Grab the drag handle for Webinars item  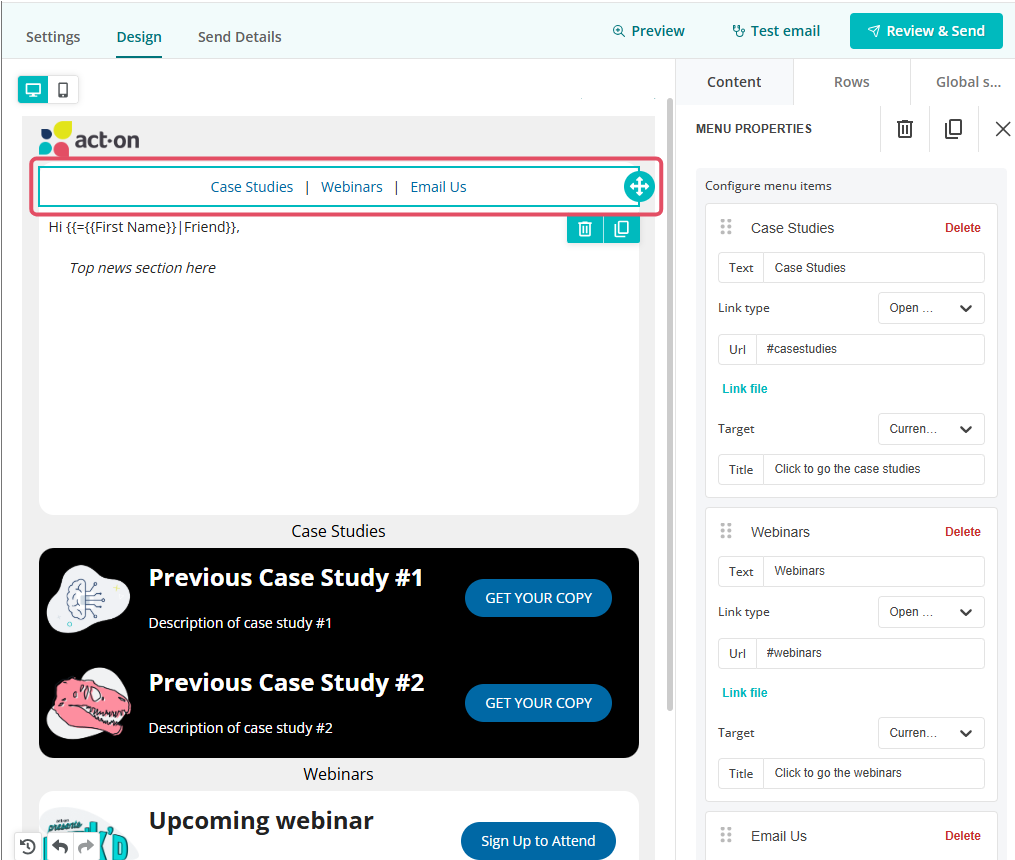[x=726, y=531]
